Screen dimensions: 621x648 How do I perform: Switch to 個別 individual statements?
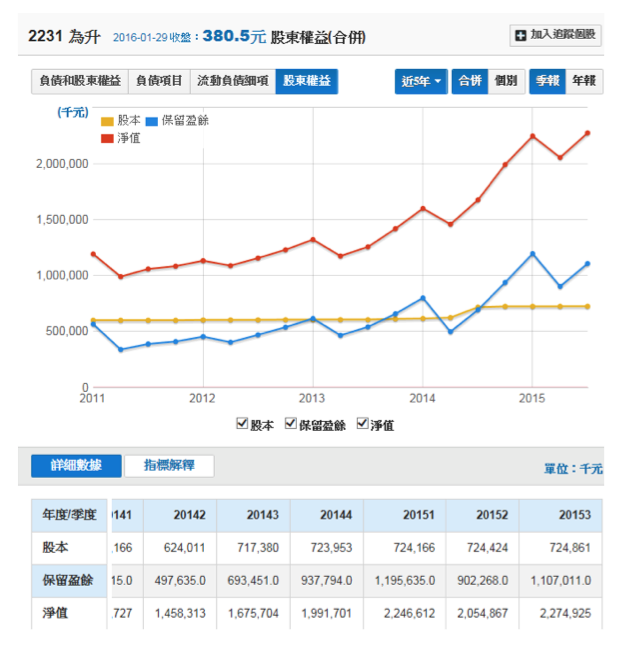pyautogui.click(x=505, y=81)
